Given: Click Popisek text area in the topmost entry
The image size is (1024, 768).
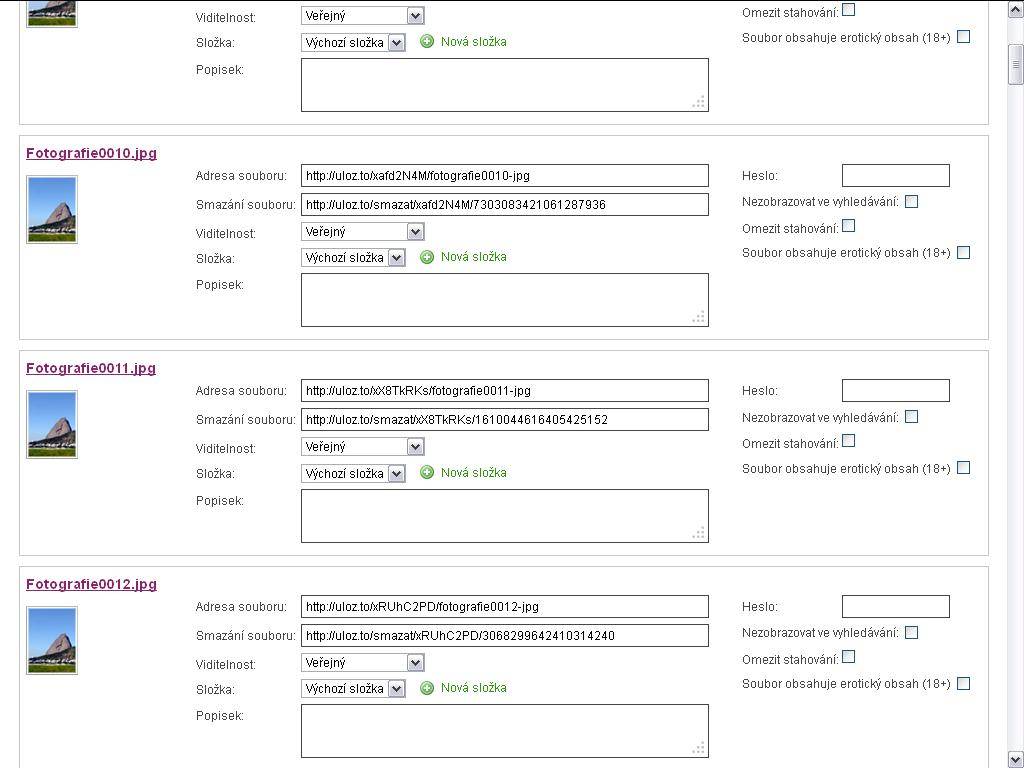Looking at the screenshot, I should (x=505, y=85).
